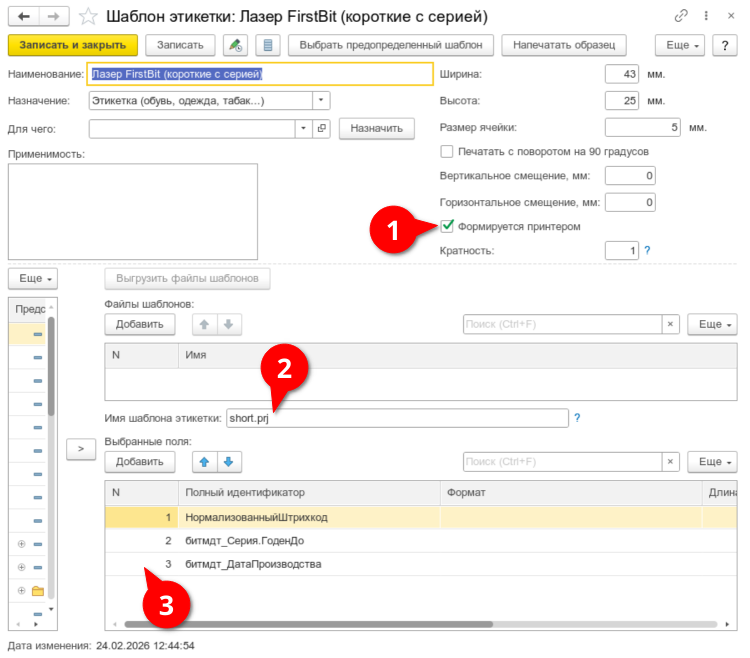
Task: Open the 'Для чего' value in new window
Action: coord(321,128)
